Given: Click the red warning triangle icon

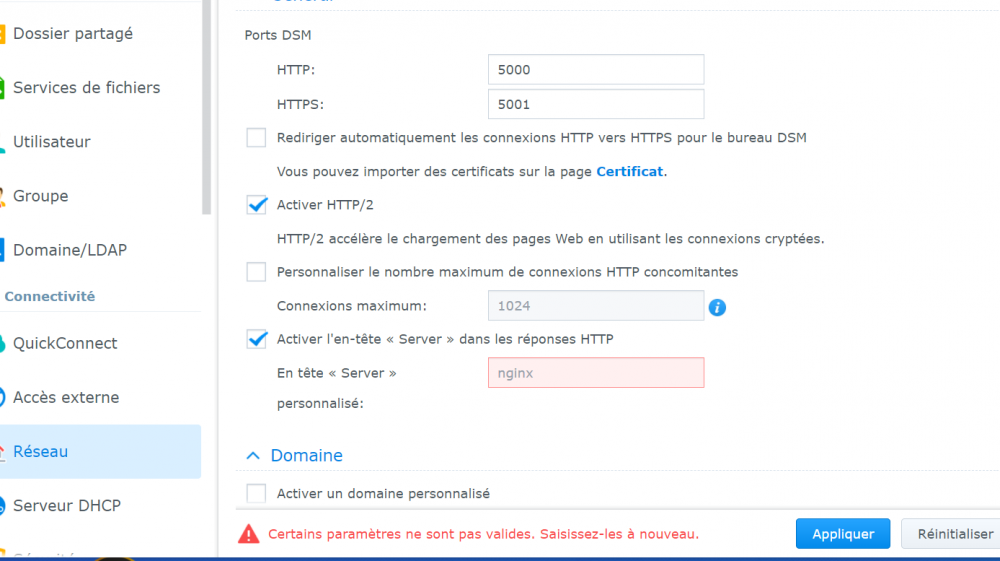Looking at the screenshot, I should [249, 534].
